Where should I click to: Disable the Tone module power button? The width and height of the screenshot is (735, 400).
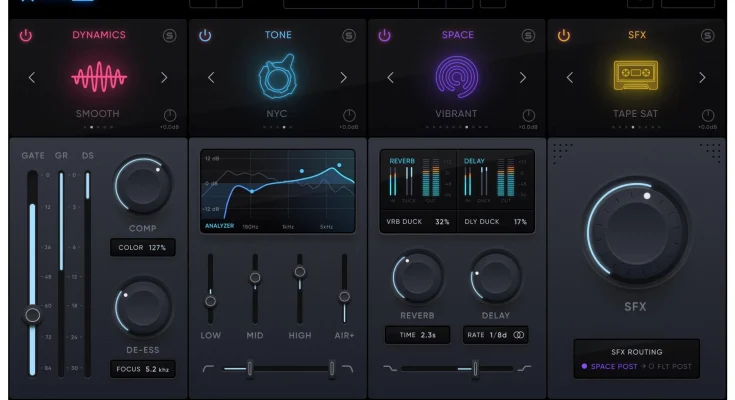(205, 36)
